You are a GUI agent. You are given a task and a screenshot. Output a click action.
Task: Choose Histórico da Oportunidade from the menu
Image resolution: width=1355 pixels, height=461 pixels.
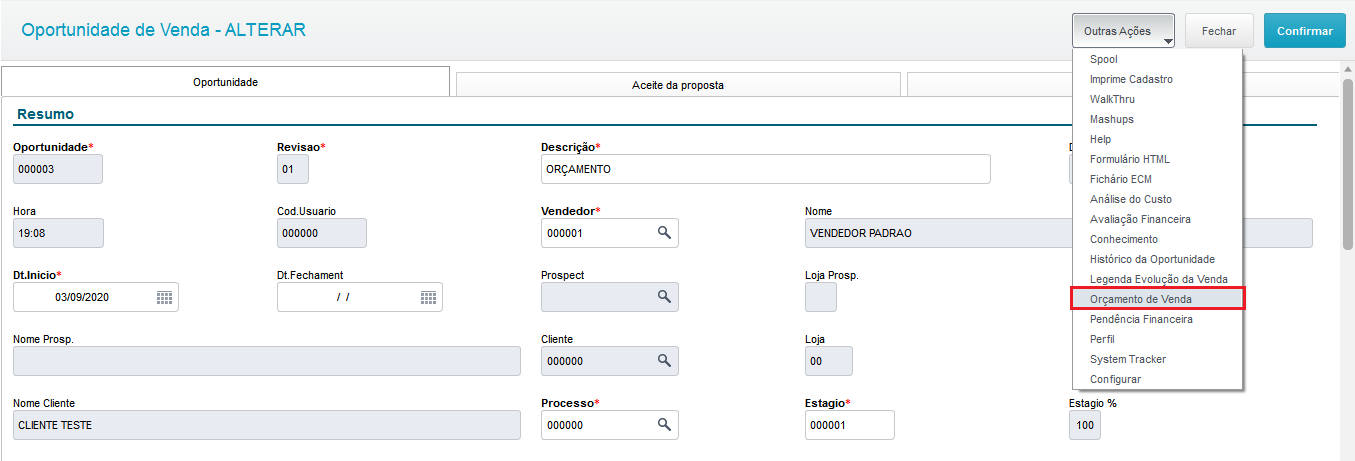(x=1152, y=259)
